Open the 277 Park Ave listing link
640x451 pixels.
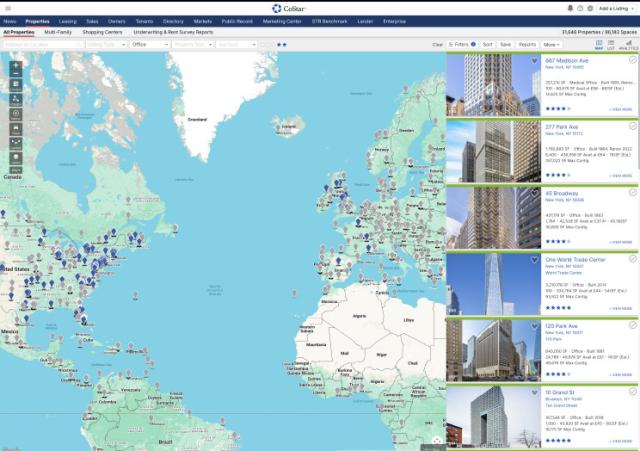562,127
